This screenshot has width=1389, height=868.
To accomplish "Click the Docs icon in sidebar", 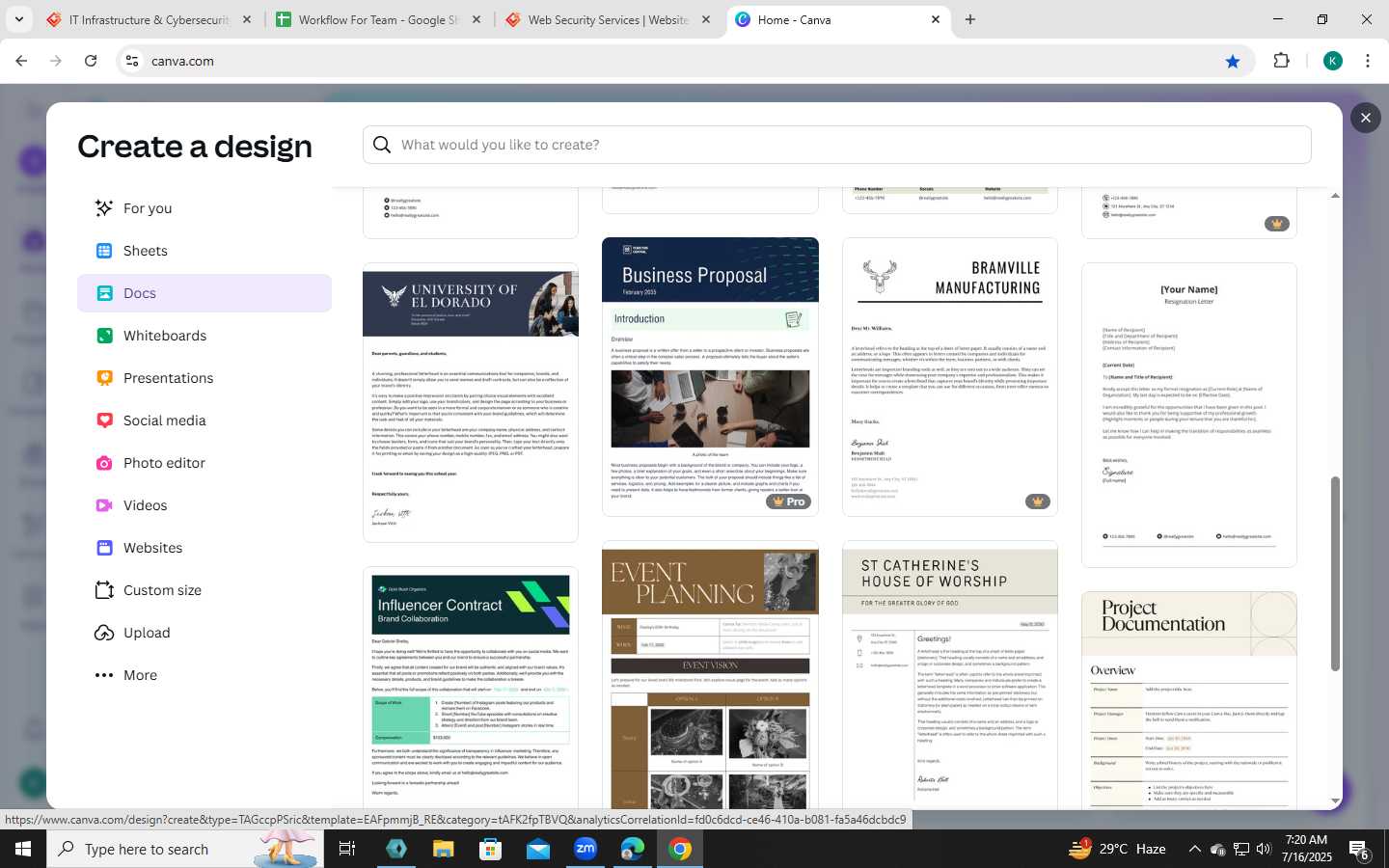I will click(104, 293).
